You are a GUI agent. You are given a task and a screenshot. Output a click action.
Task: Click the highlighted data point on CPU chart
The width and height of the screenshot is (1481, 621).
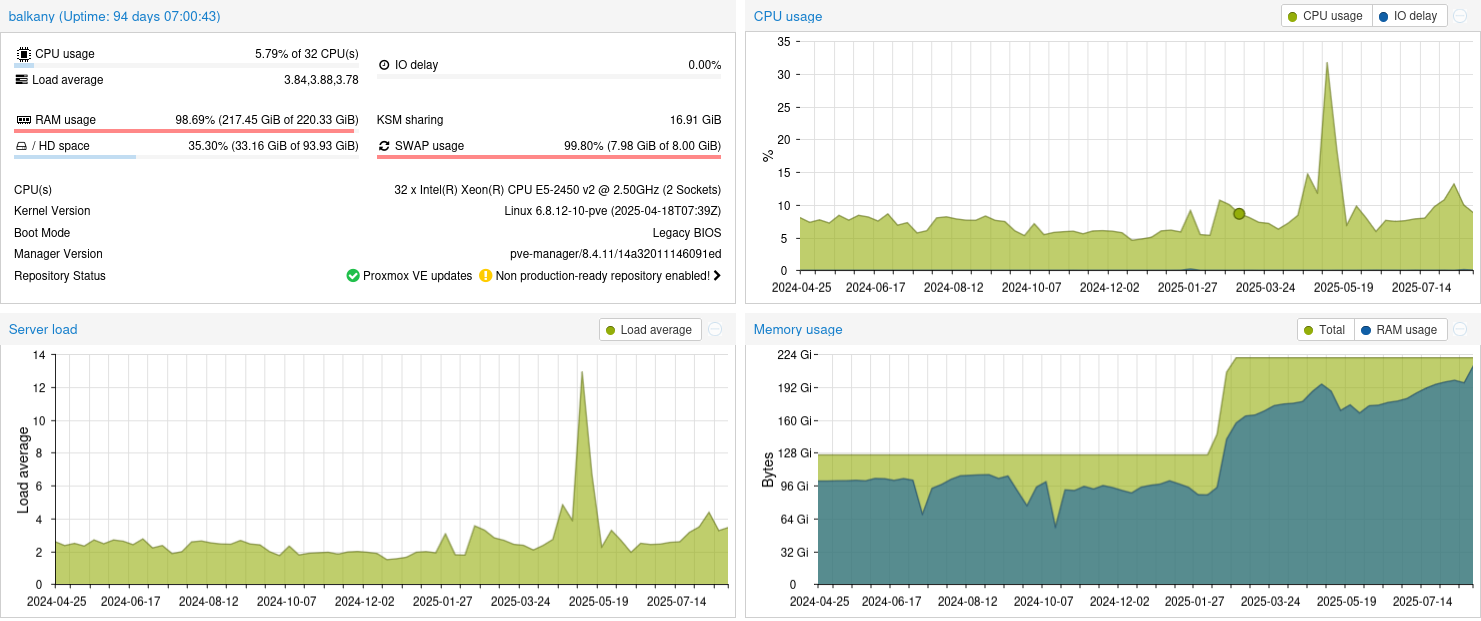click(1239, 214)
